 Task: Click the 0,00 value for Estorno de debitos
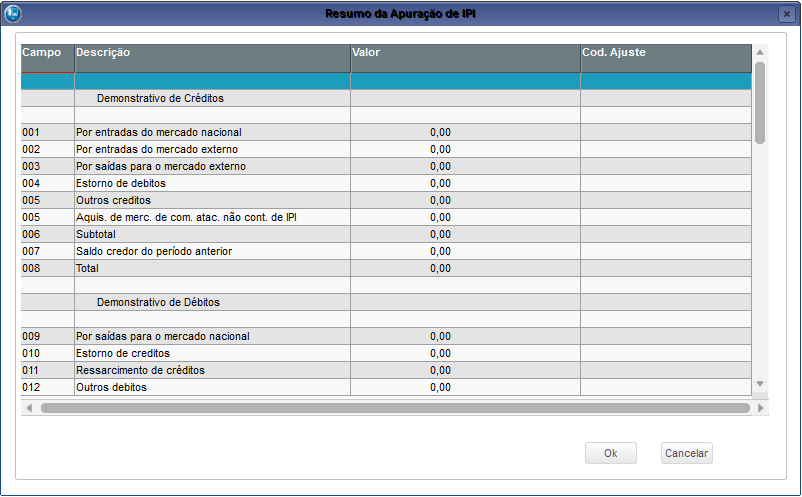(440, 183)
